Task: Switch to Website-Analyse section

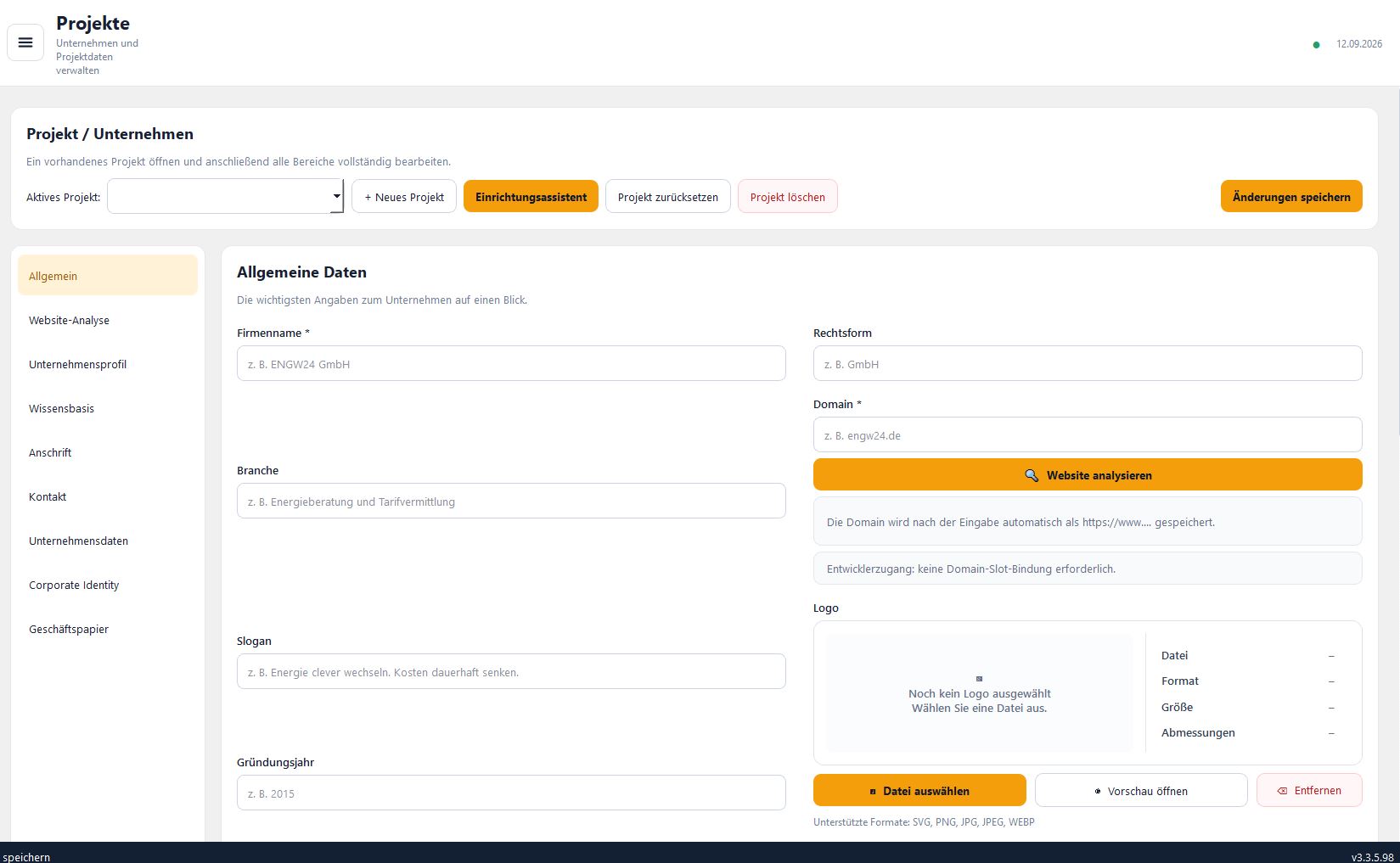Action: pos(108,320)
